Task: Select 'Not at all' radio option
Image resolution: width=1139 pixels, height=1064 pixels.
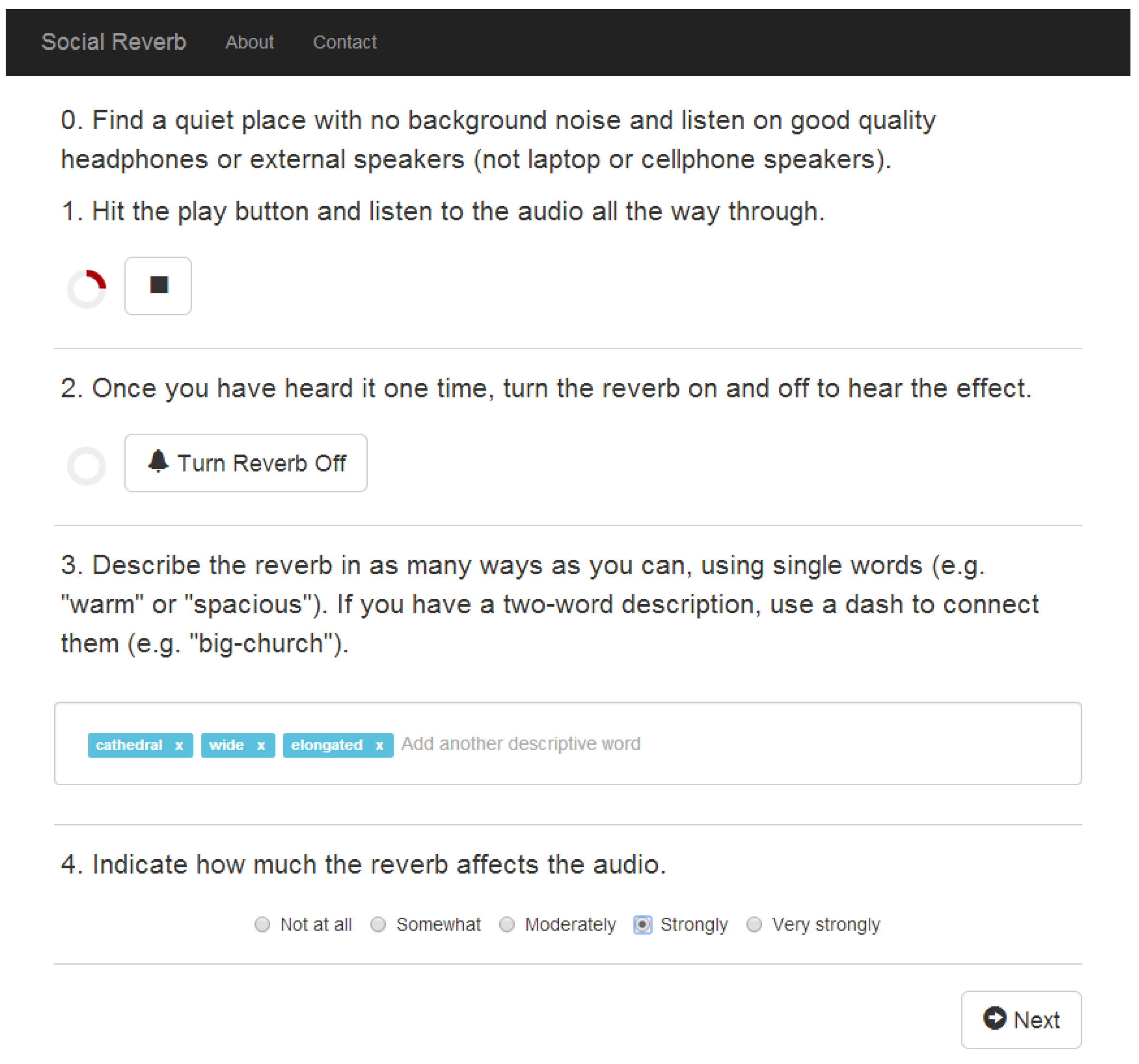Action: [262, 924]
